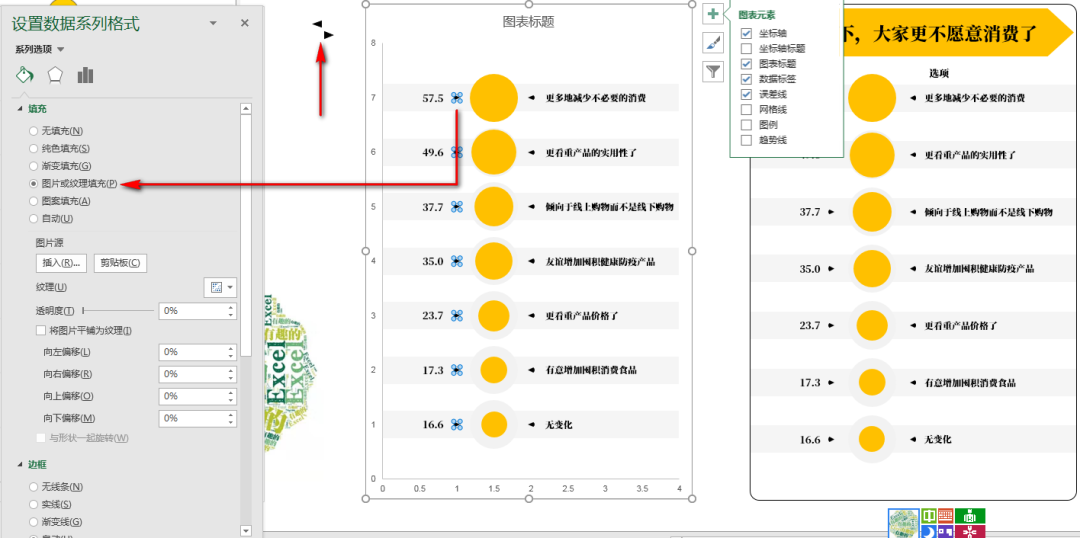Screen dimensions: 1080x538
Task: Select the blue marker beside 49.6
Action: (x=457, y=152)
